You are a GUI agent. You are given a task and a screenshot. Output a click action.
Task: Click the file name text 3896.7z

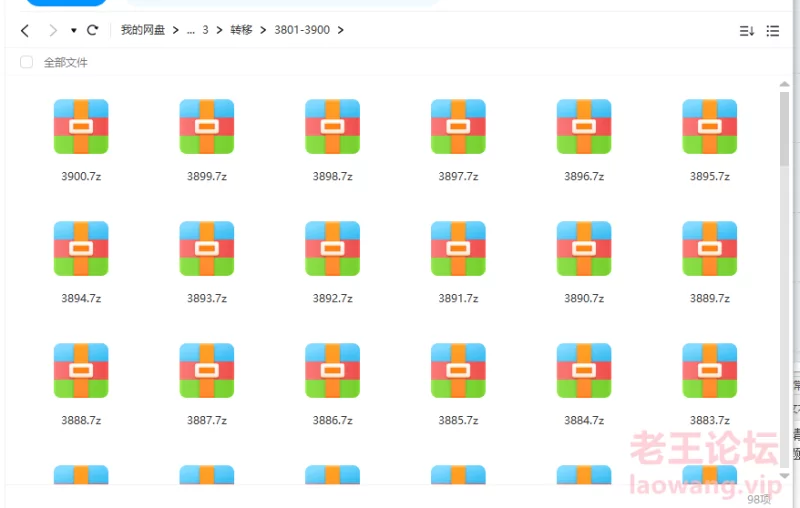[584, 176]
